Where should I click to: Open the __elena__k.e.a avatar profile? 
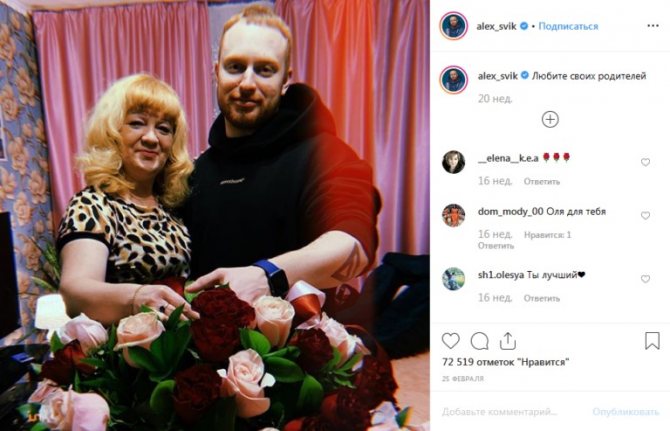point(453,162)
